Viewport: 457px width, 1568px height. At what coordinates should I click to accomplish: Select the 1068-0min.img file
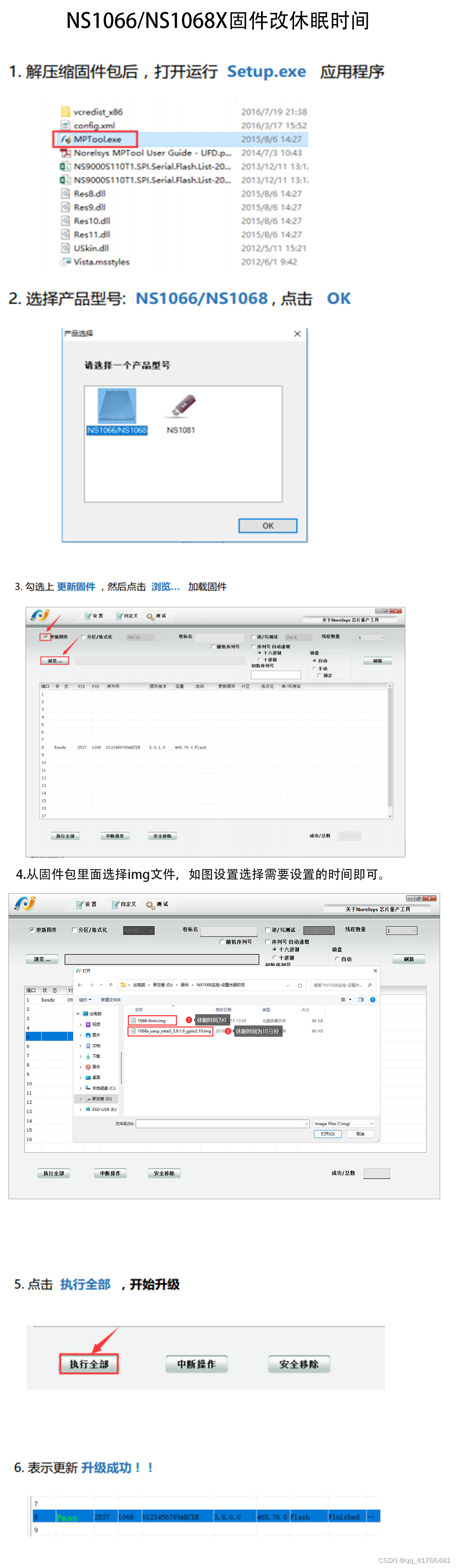152,1020
